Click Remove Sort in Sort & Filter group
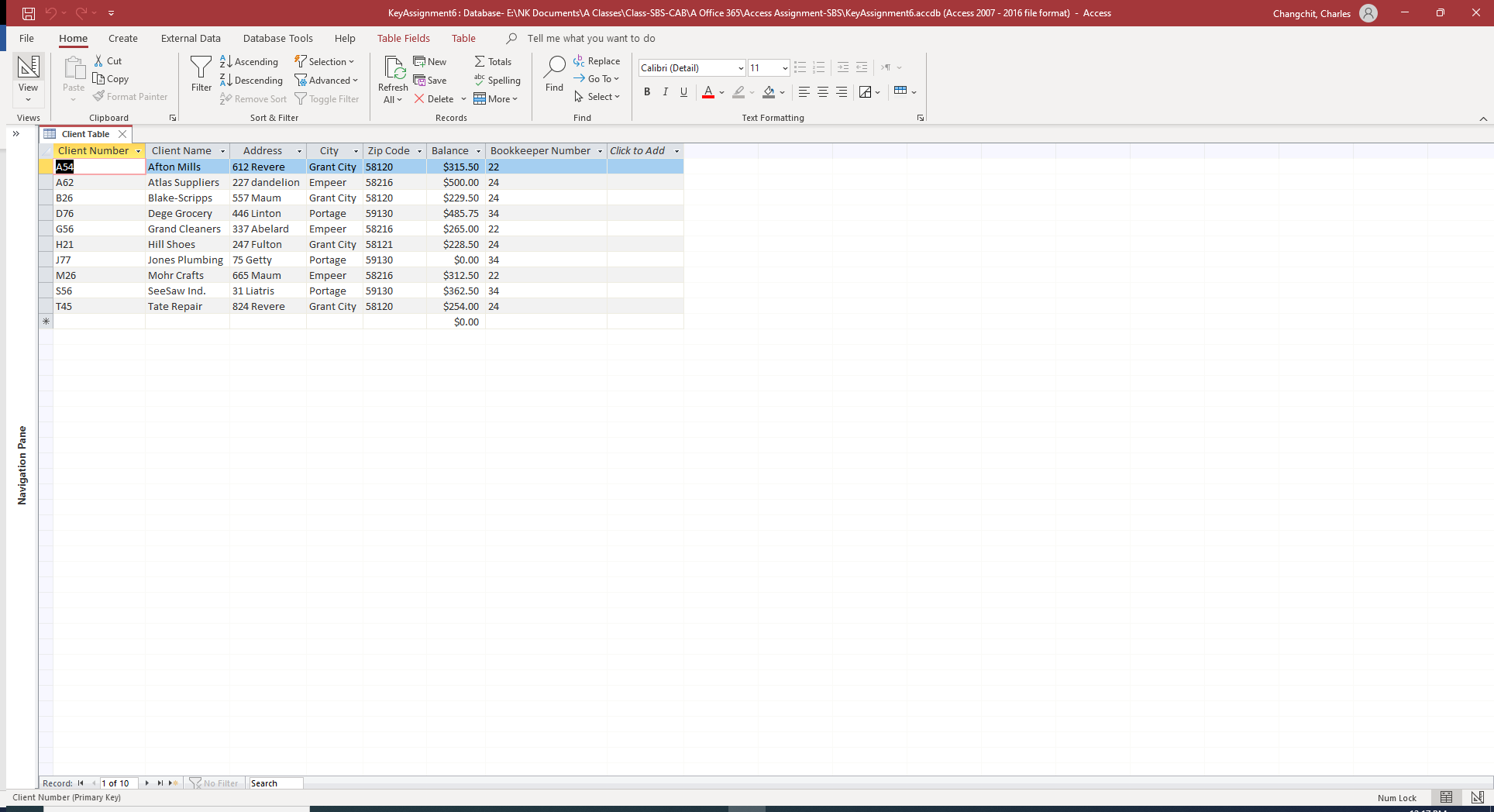The image size is (1494, 812). [253, 98]
